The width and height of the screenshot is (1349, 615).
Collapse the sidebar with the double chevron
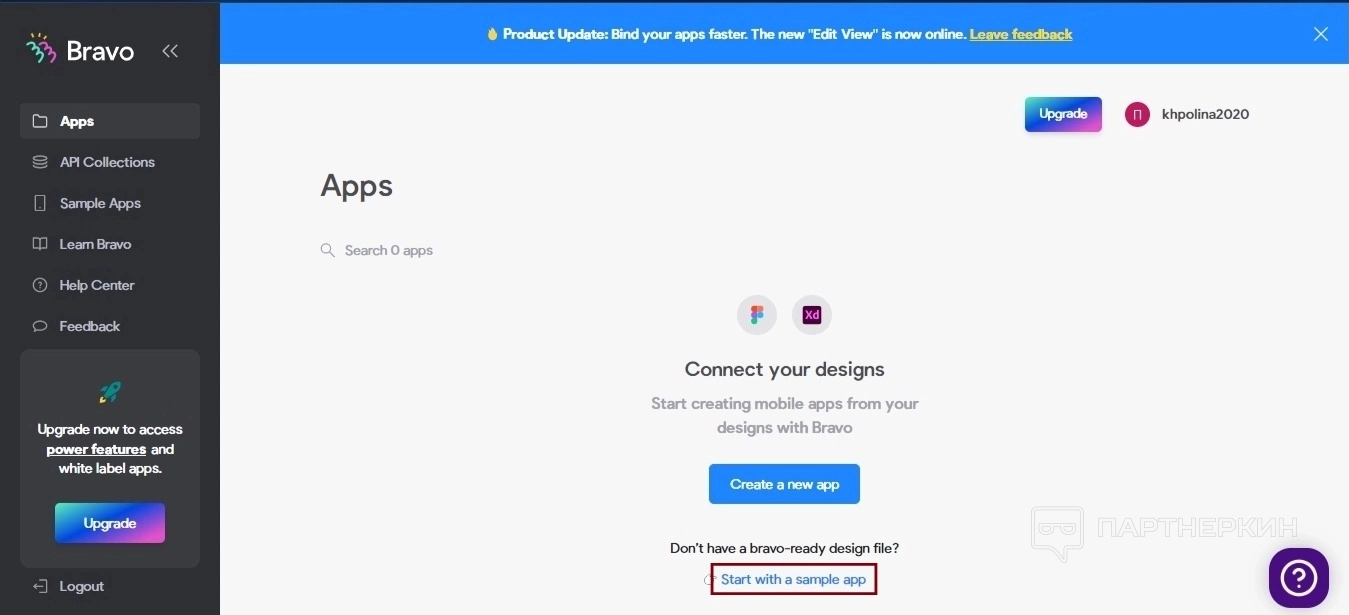(170, 51)
